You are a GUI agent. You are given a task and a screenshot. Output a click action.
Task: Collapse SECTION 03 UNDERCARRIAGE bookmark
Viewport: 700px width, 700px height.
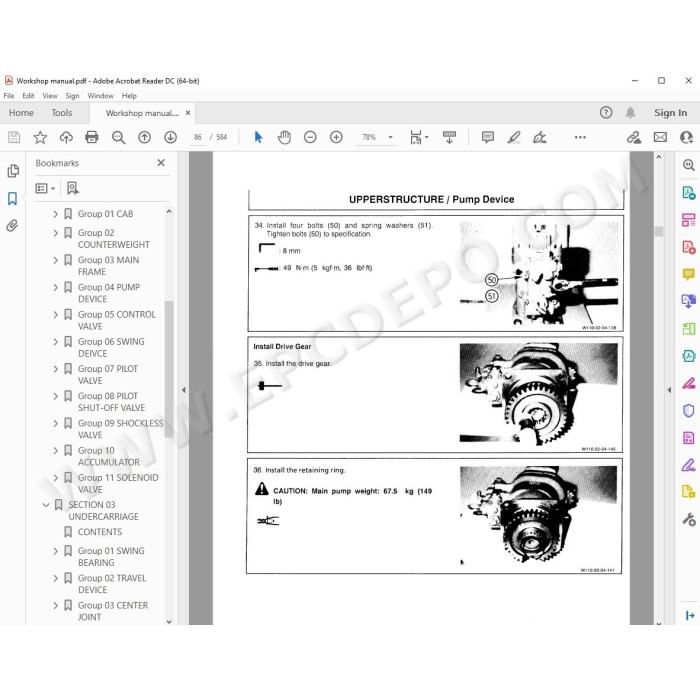46,505
